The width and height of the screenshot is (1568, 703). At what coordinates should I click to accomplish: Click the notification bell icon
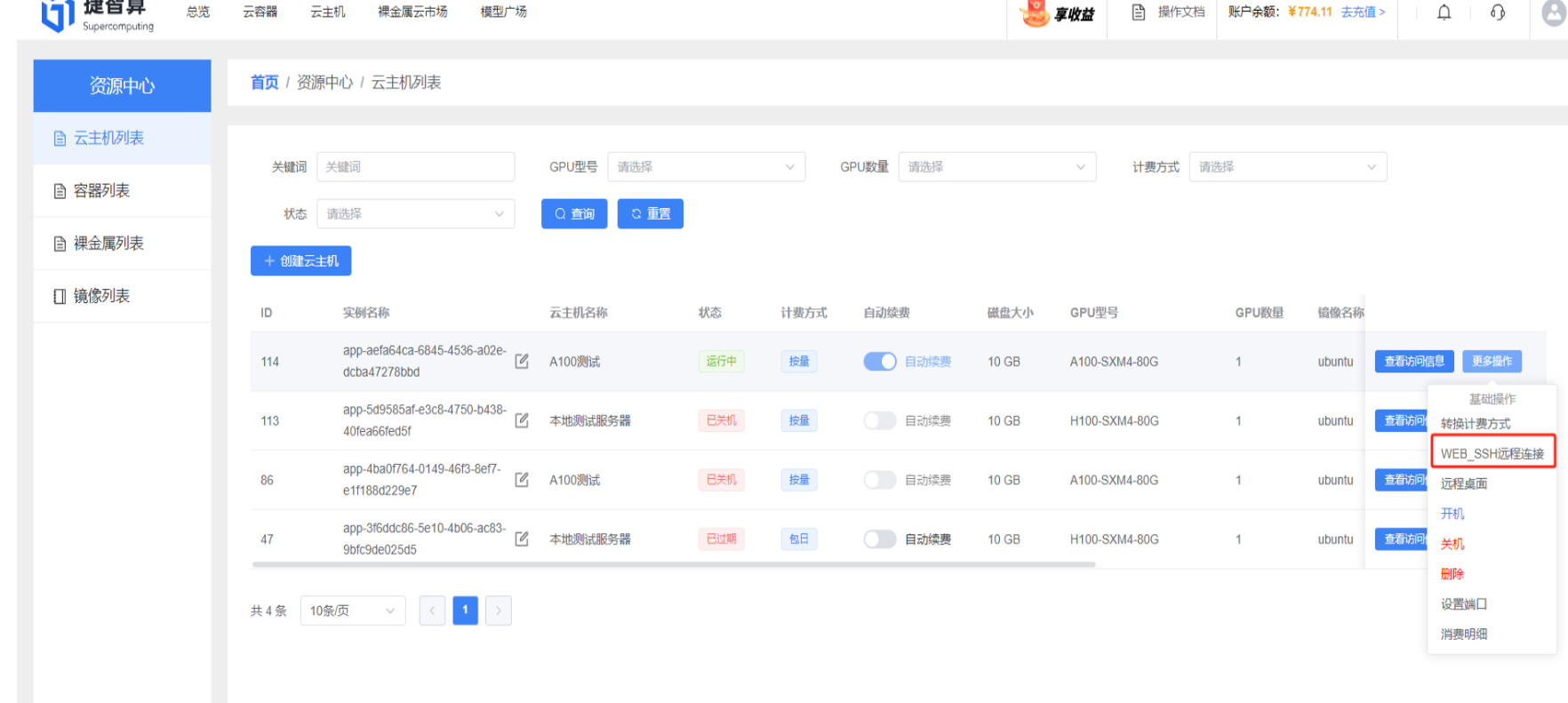(x=1444, y=12)
